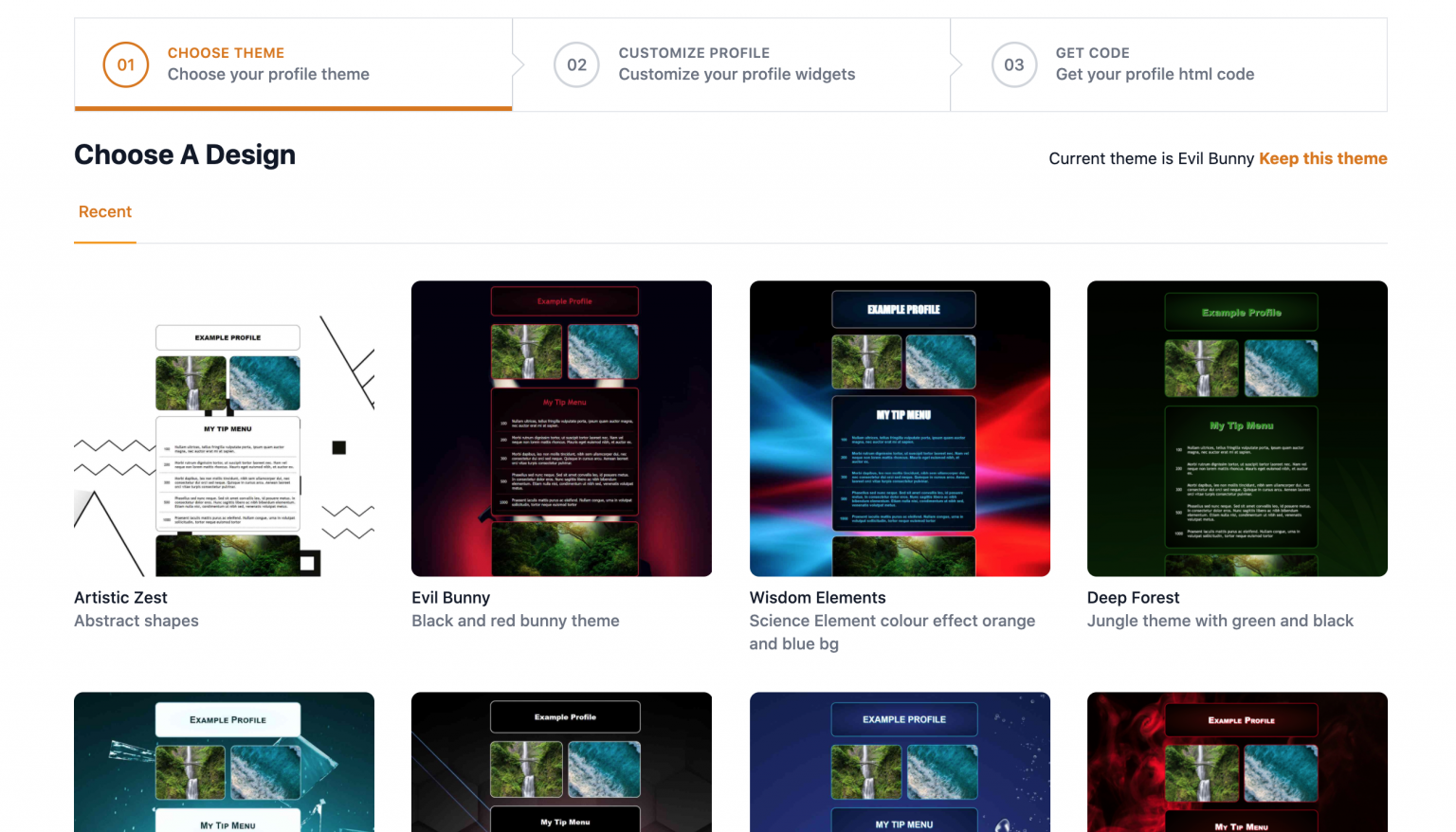Screen dimensions: 1456x832
Task: Go to Customize Profile step
Action: tap(736, 63)
